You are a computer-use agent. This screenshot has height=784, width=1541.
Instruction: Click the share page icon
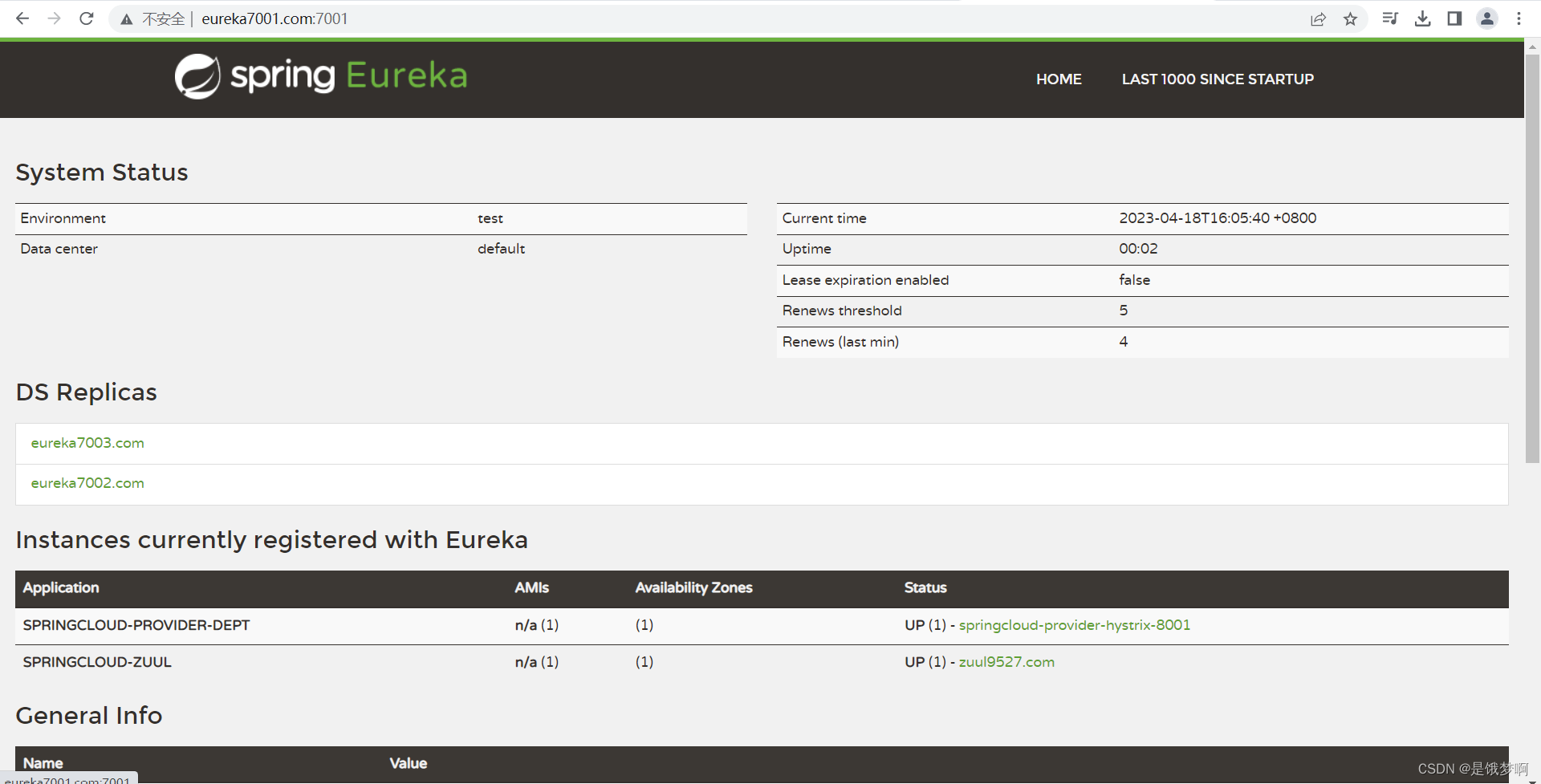(1318, 19)
